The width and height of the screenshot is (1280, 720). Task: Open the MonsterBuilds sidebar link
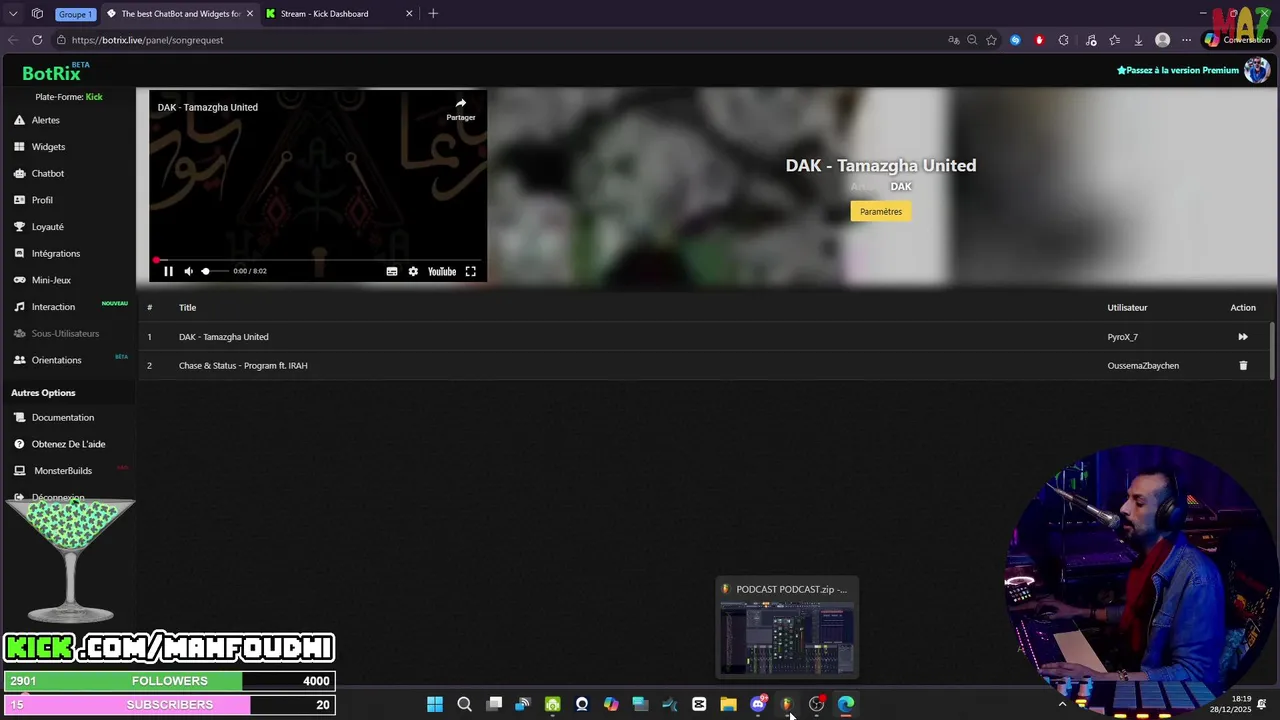(62, 471)
